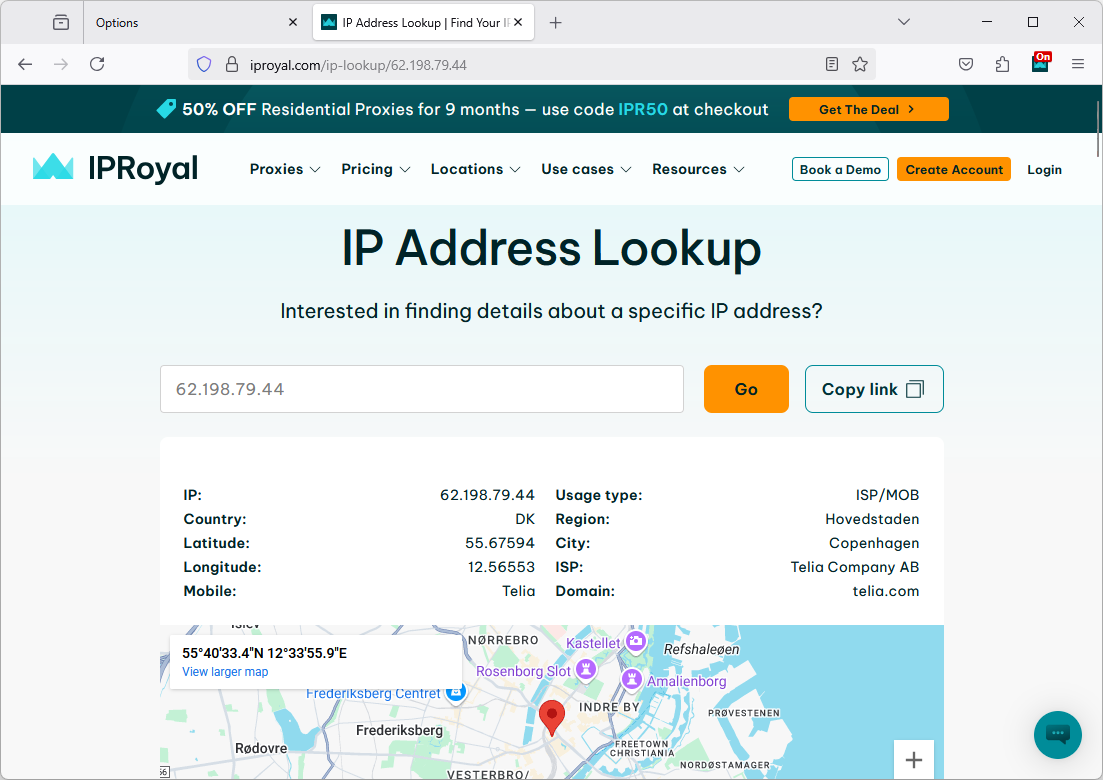This screenshot has width=1103, height=780.
Task: Save page to Pocket
Action: [966, 65]
